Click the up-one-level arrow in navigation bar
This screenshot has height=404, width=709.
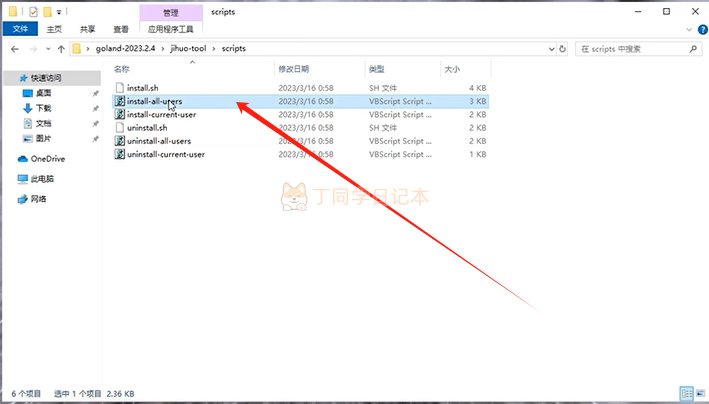[61, 48]
